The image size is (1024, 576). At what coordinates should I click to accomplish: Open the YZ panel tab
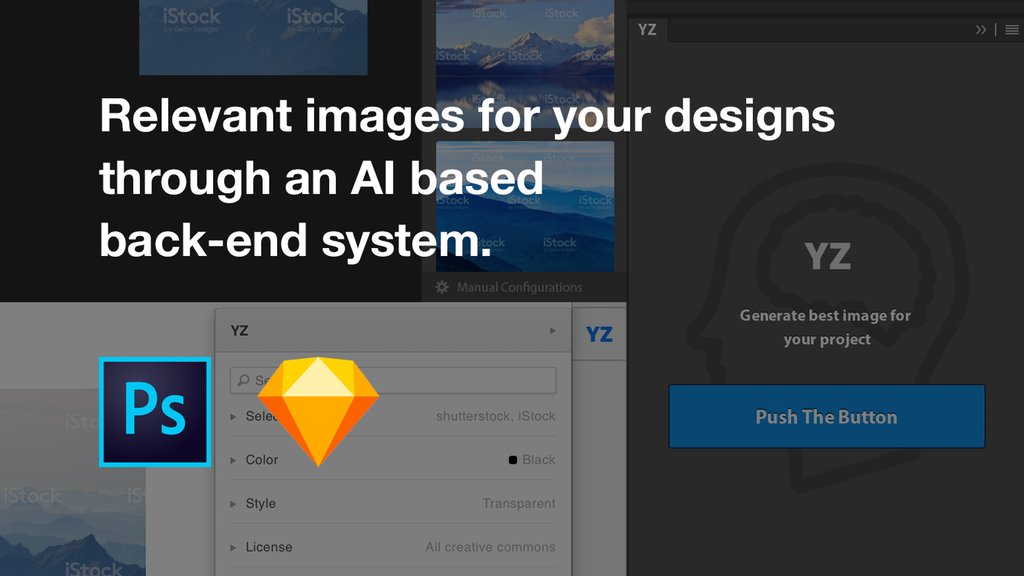pyautogui.click(x=647, y=30)
